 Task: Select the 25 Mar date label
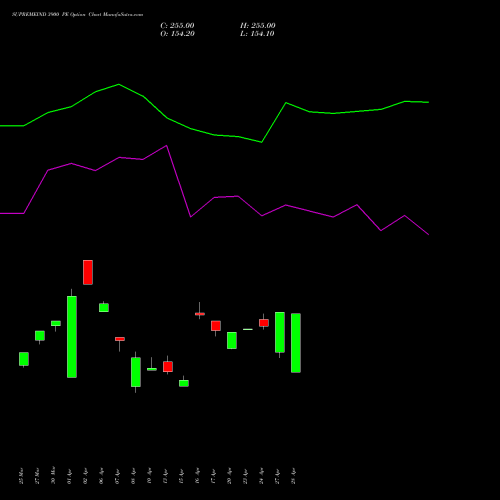click(x=22, y=476)
